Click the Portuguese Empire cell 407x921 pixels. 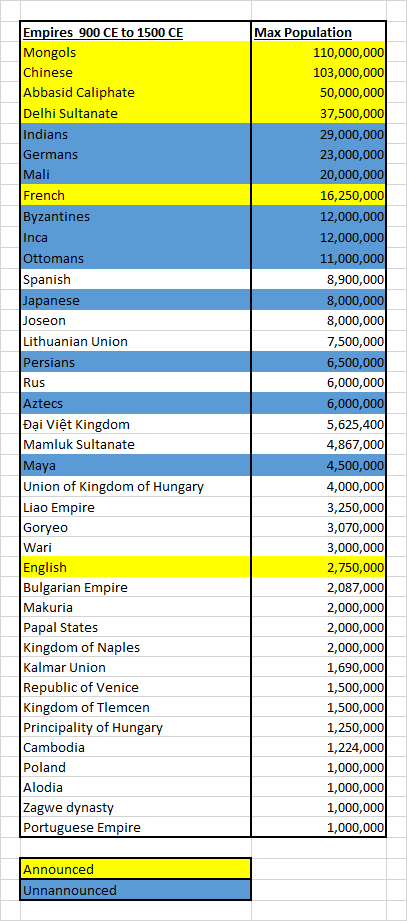[x=136, y=828]
